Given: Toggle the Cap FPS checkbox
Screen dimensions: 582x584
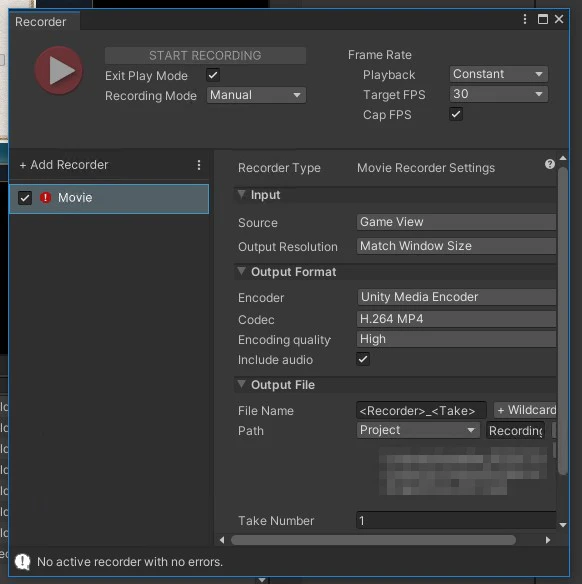Looking at the screenshot, I should click(456, 114).
